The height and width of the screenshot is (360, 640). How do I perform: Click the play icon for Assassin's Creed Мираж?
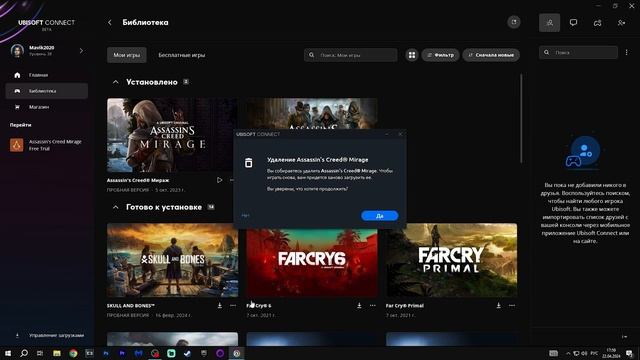[x=220, y=180]
